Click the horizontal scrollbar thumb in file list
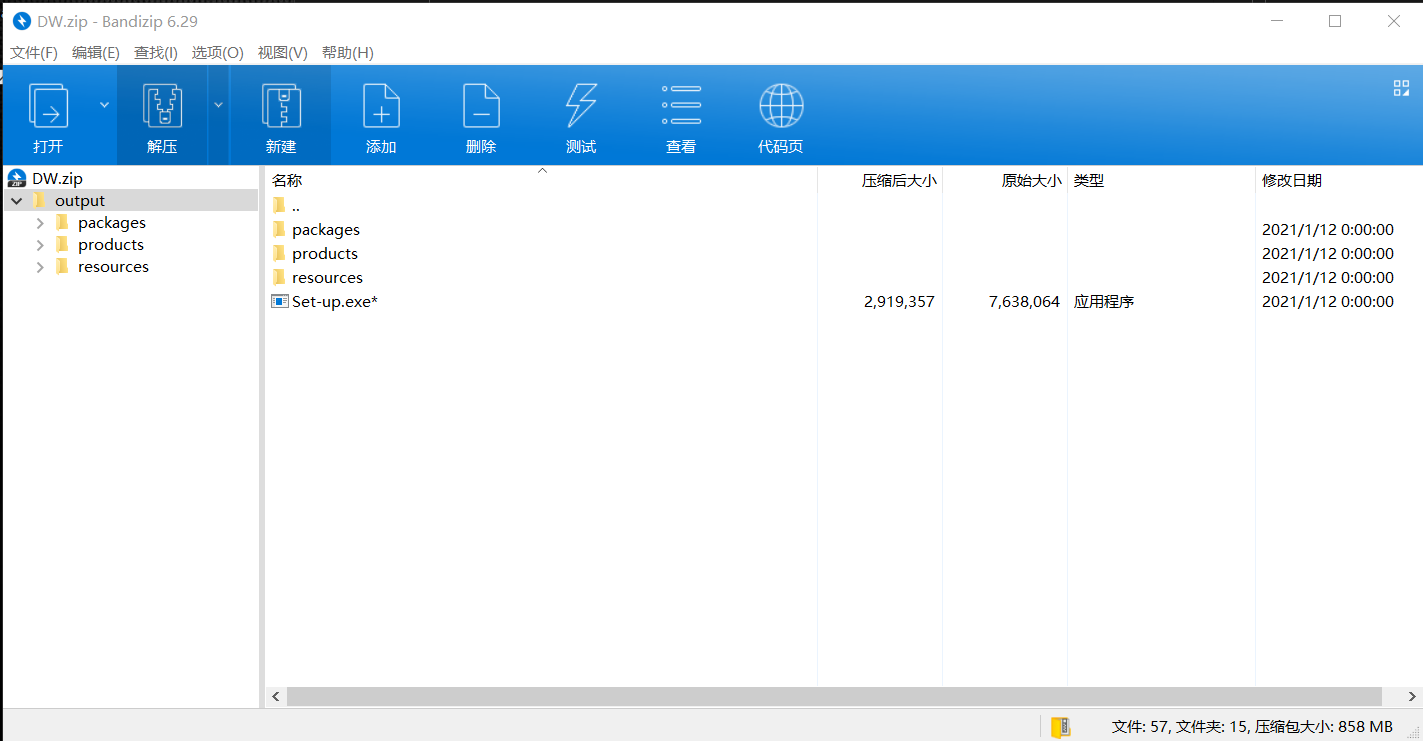 click(834, 696)
